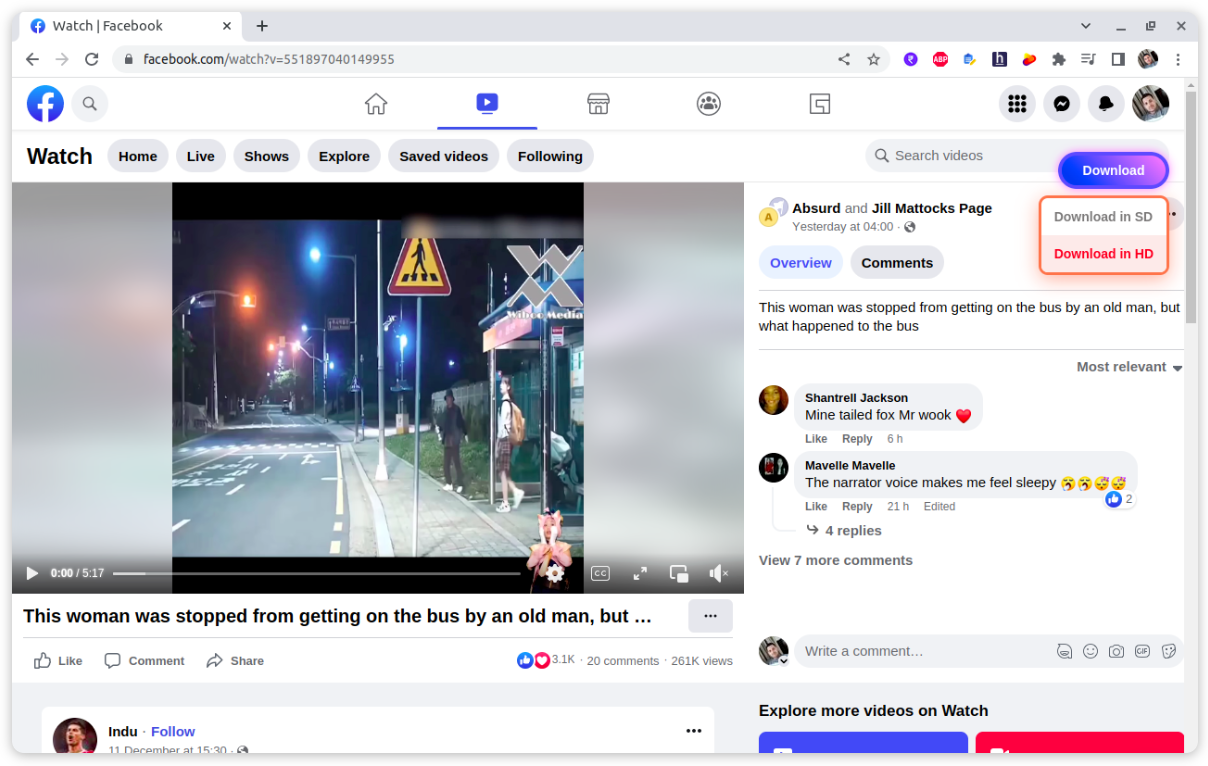Open the nine-dot menu grid icon
Image resolution: width=1208 pixels, height=766 pixels.
click(x=1017, y=103)
